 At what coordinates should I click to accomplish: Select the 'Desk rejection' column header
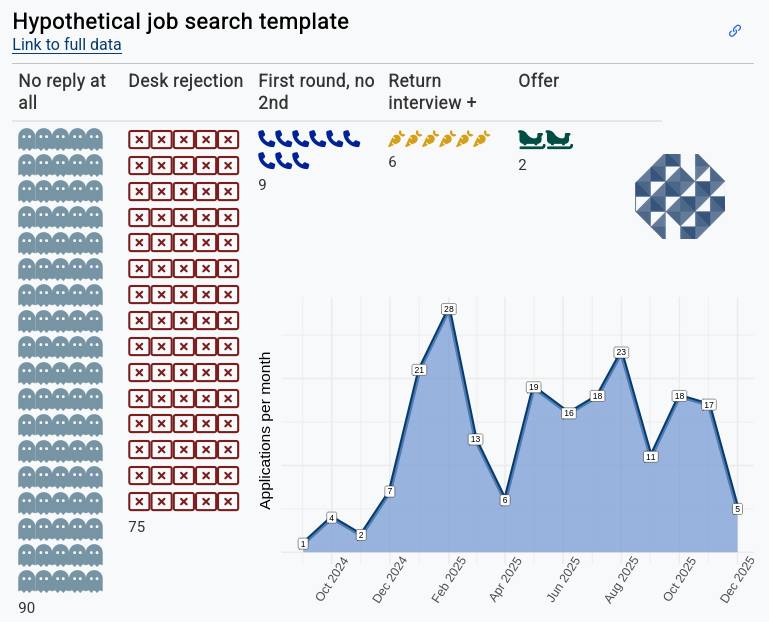(186, 81)
